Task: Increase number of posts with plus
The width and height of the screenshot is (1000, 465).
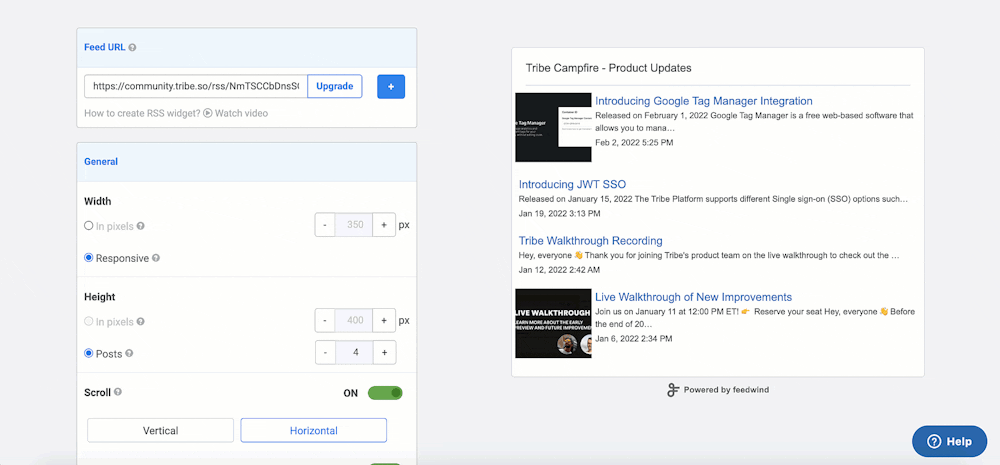Action: [x=384, y=352]
